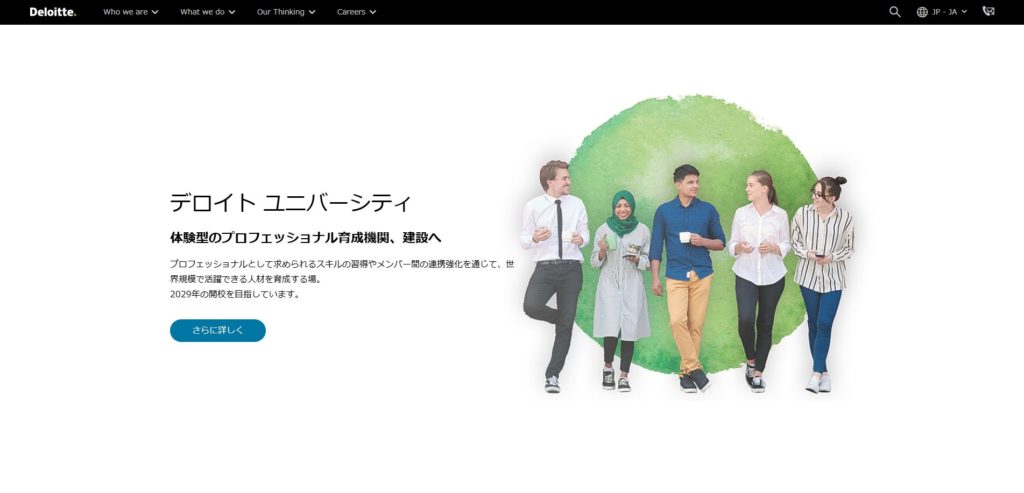The image size is (1024, 493).
Task: Open the What we do menu
Action: (202, 12)
